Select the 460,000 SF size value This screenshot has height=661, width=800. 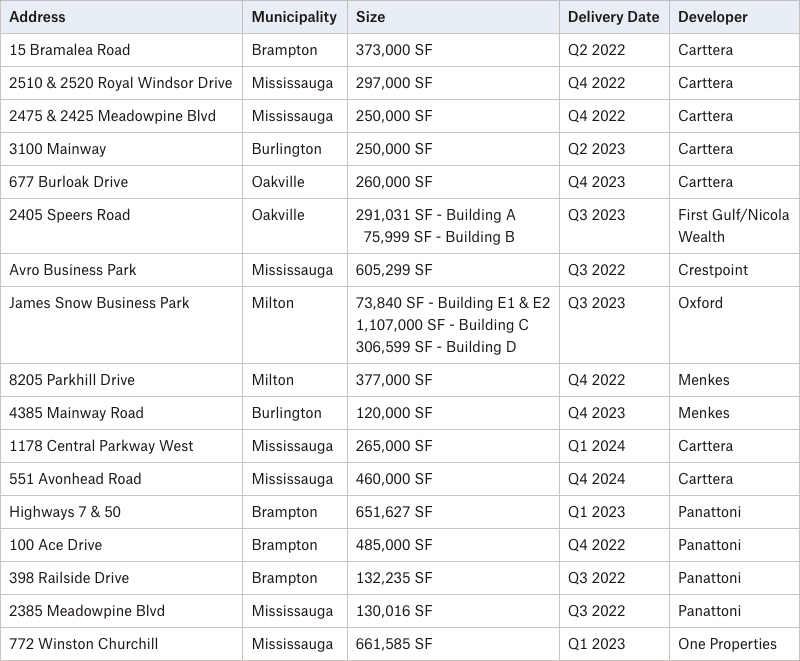(x=394, y=479)
